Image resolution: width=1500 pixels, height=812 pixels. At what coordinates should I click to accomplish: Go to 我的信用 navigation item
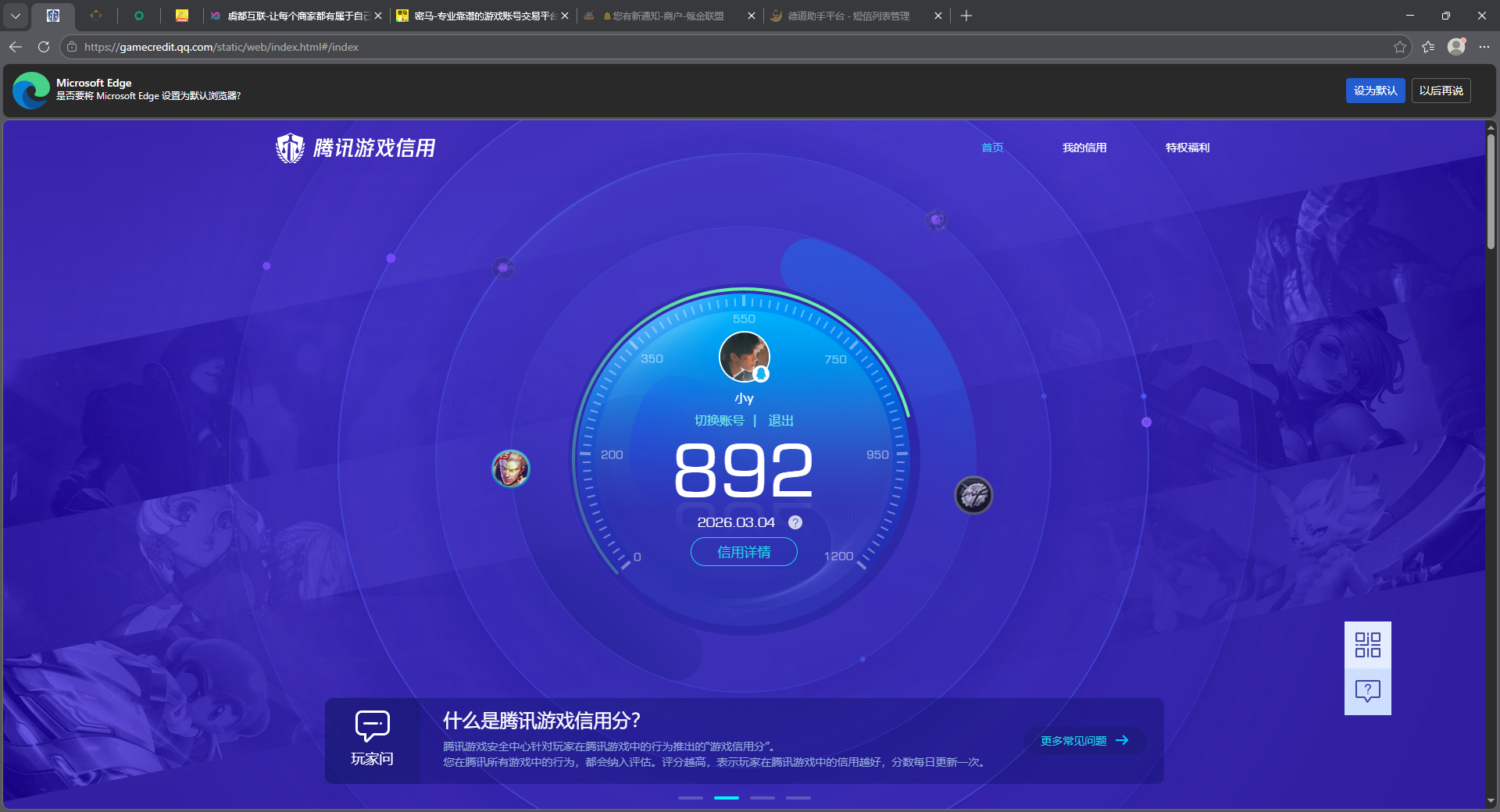click(1084, 148)
